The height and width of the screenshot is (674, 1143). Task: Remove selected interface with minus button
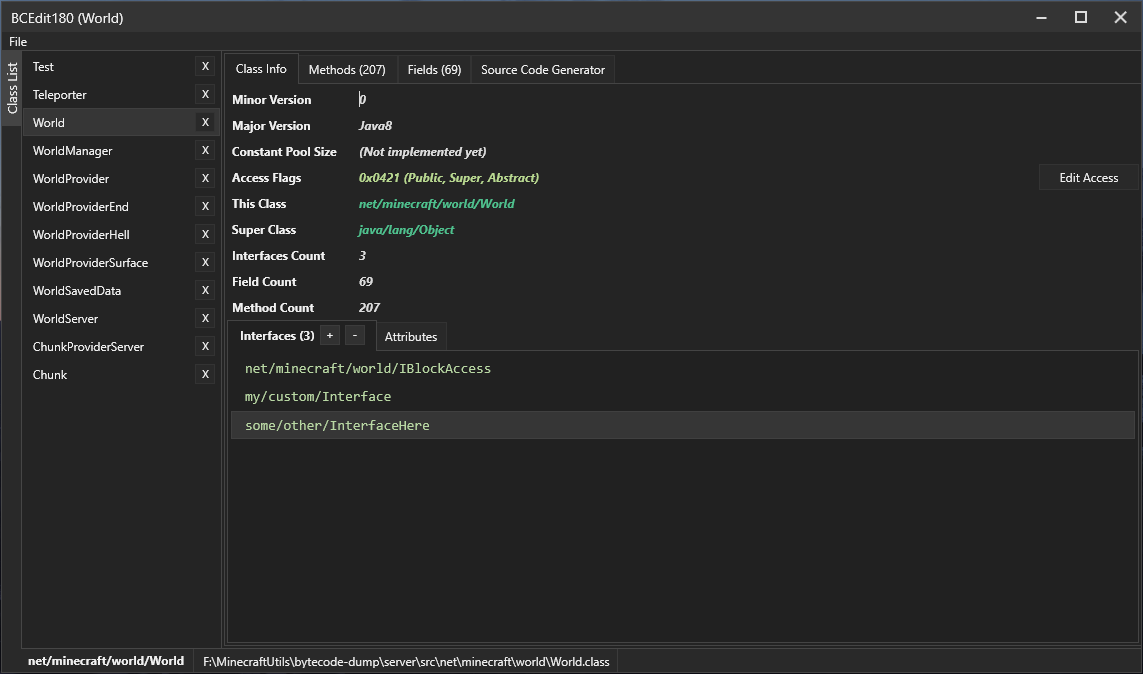pyautogui.click(x=354, y=335)
